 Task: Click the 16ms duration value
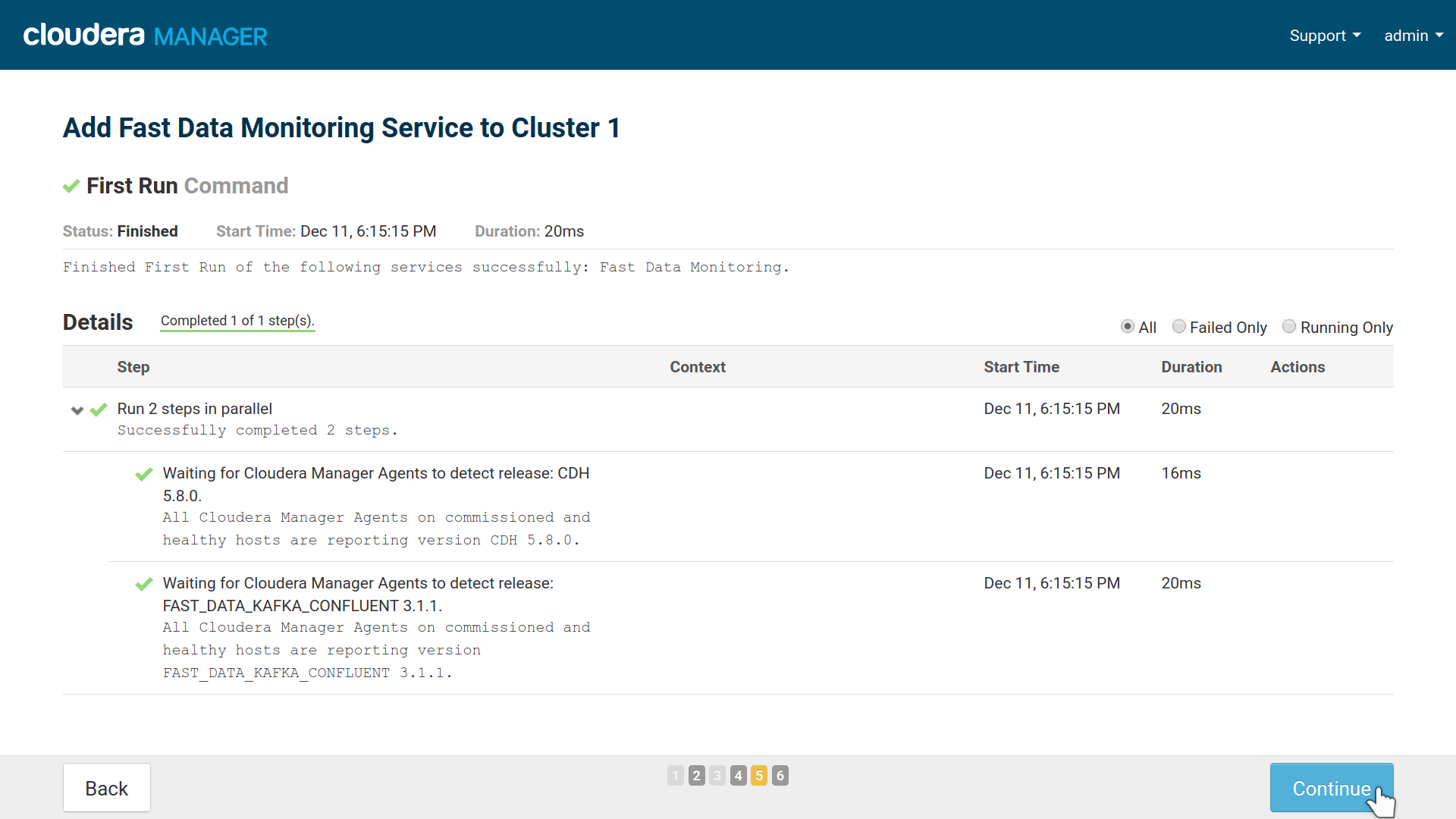1181,473
